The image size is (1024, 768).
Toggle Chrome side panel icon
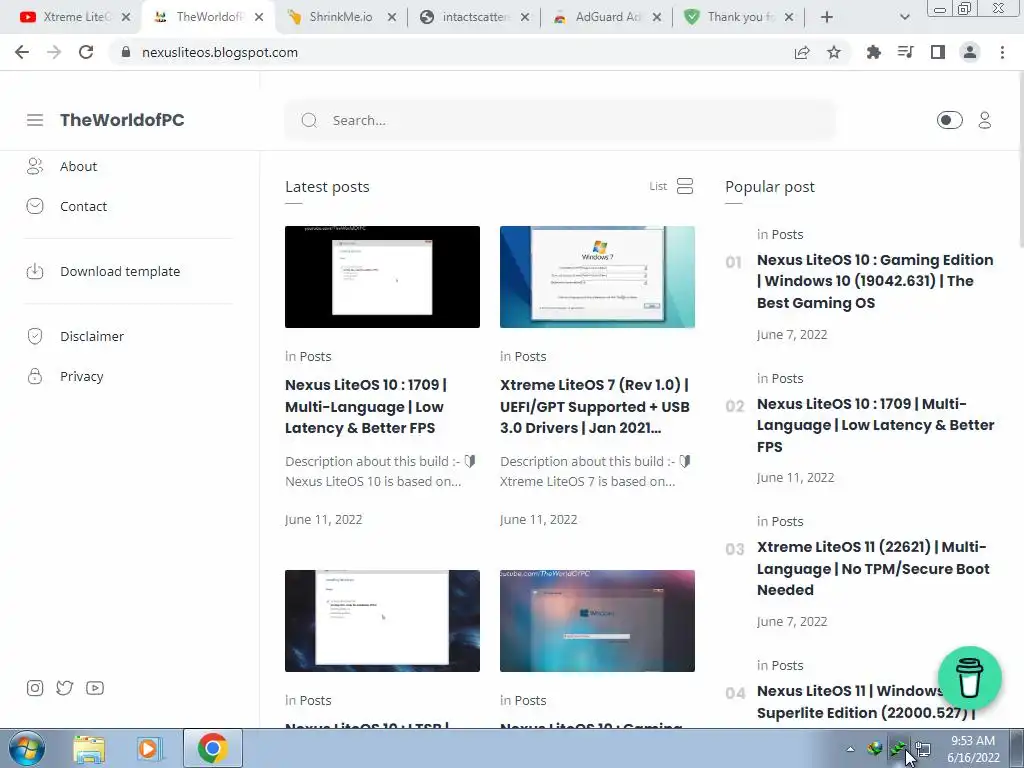pos(938,52)
